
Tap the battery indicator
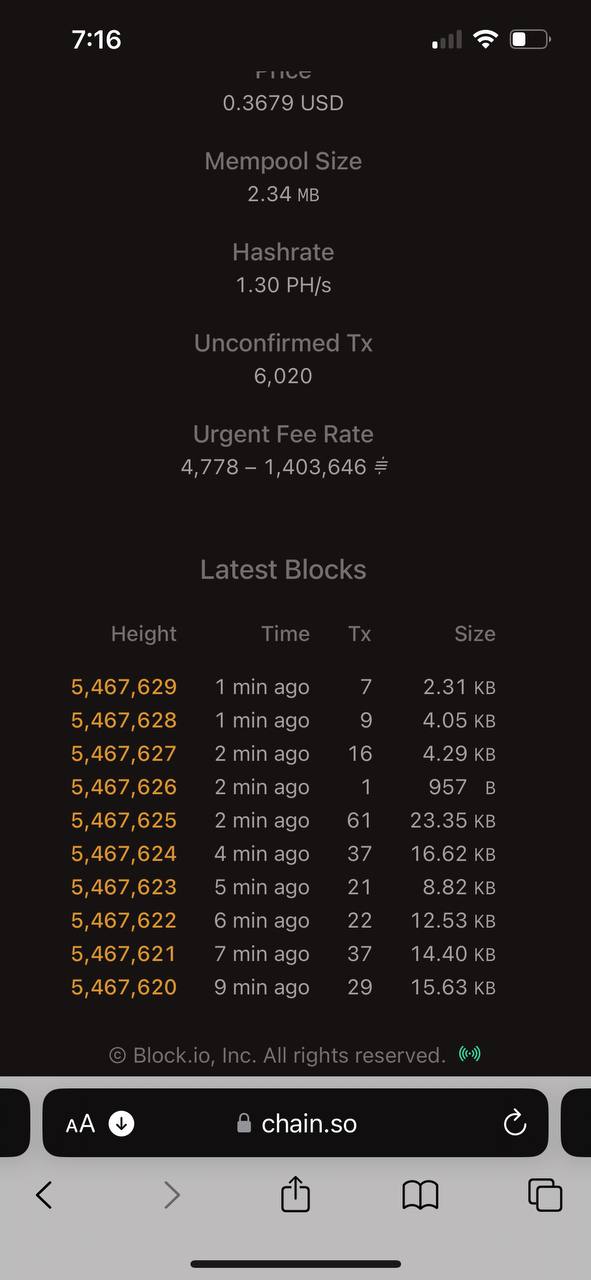click(x=530, y=39)
